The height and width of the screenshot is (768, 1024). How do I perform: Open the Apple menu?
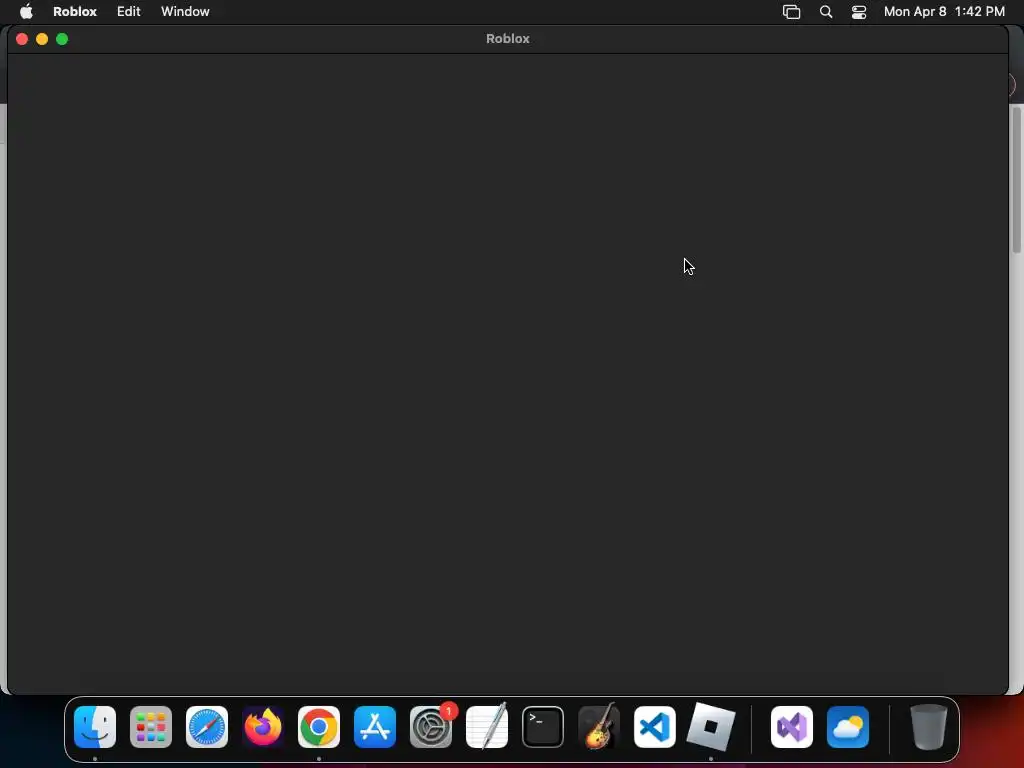(26, 12)
